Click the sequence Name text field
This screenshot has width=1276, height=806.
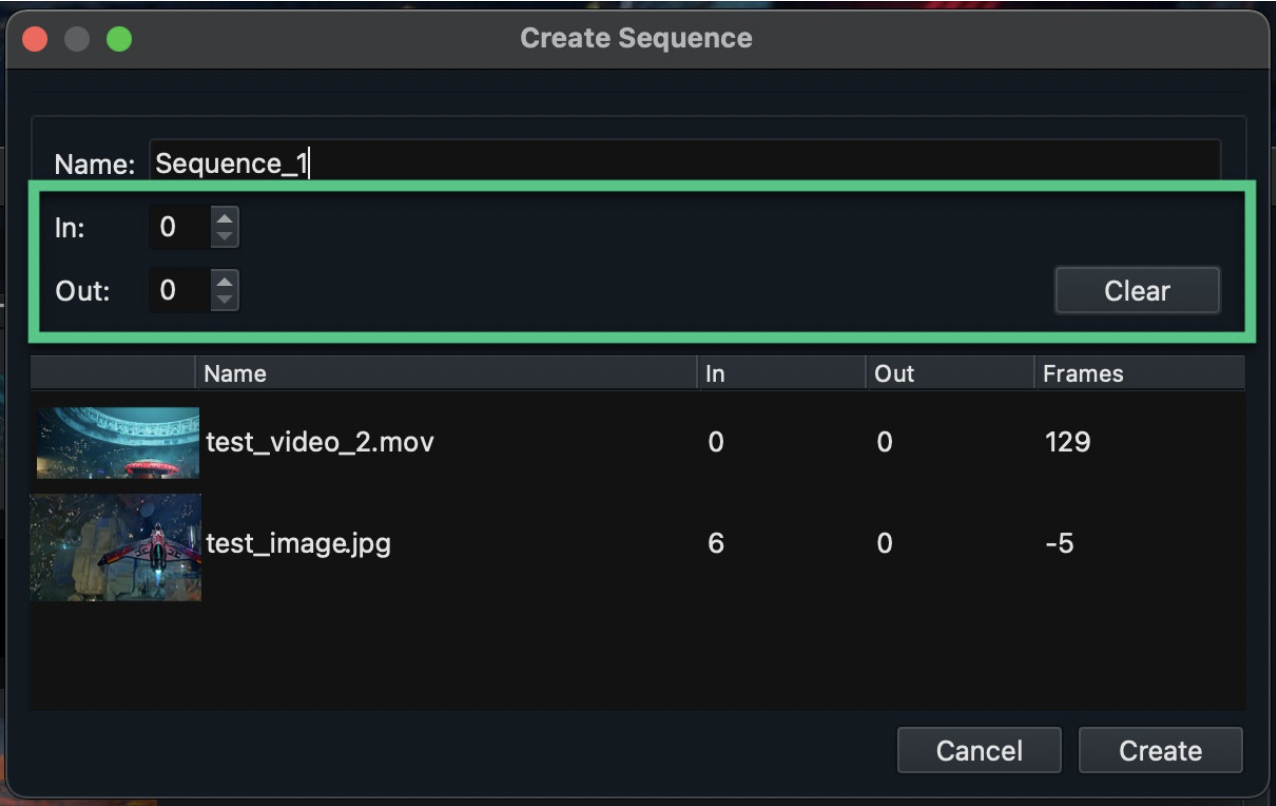(x=684, y=164)
